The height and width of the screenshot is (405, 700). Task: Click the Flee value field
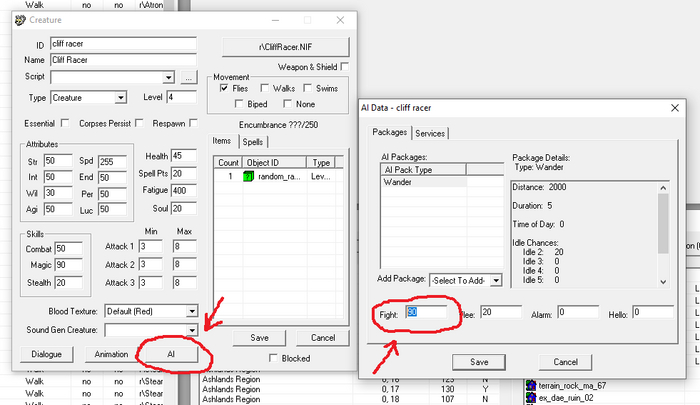click(501, 312)
